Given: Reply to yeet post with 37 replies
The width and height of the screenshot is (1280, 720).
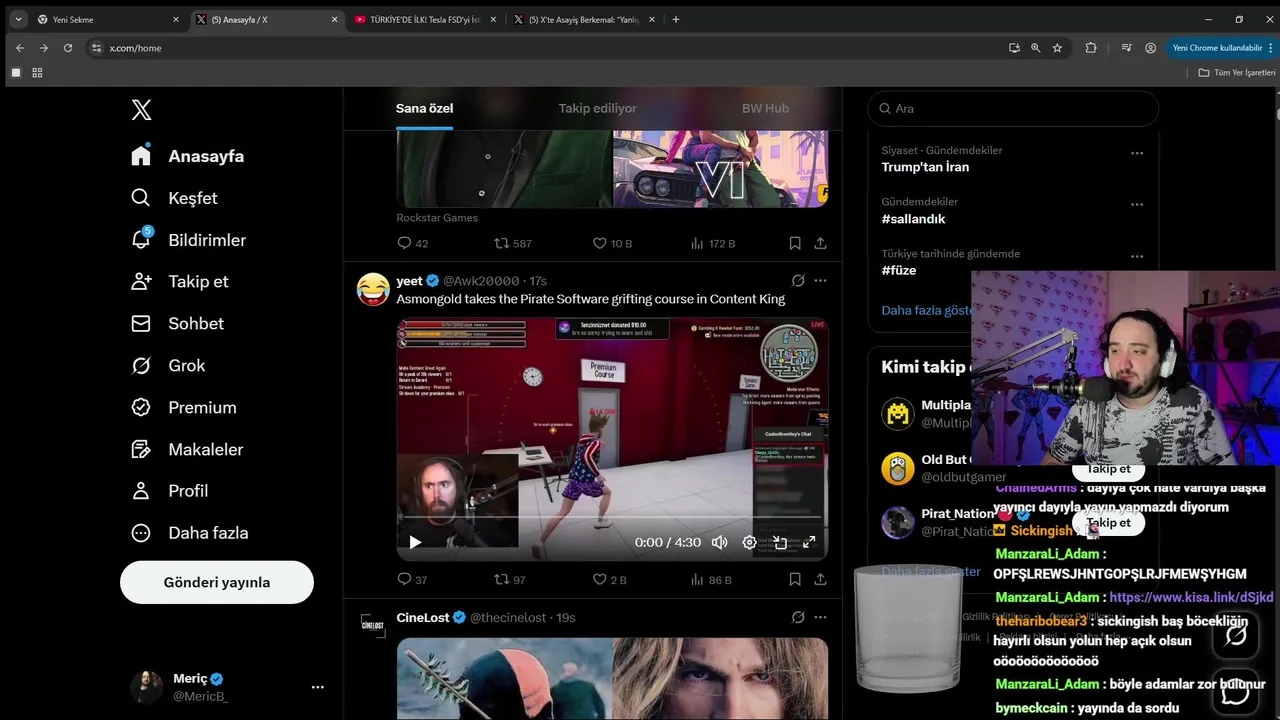Looking at the screenshot, I should [412, 579].
